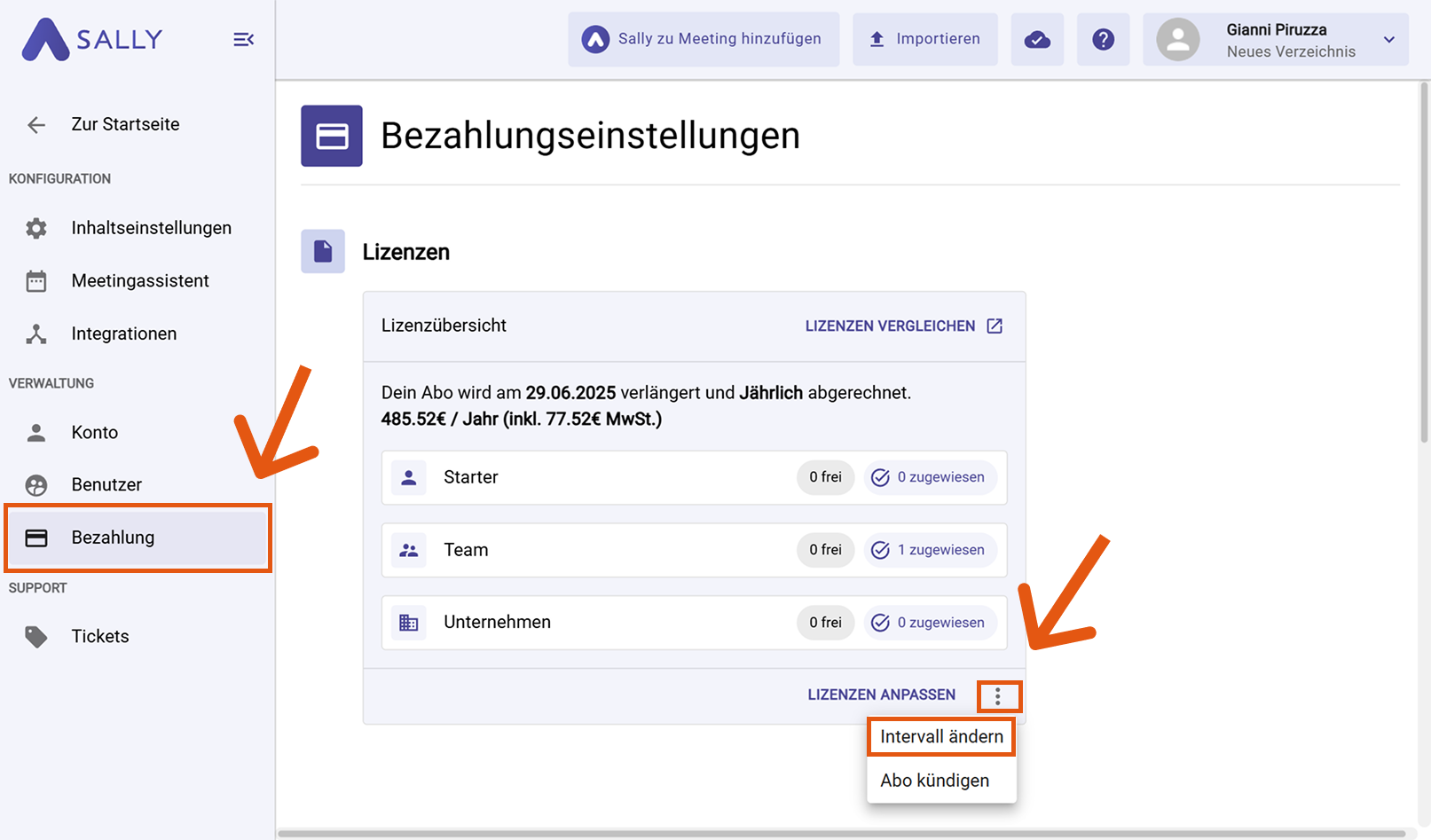Image resolution: width=1431 pixels, height=840 pixels.
Task: Click the Team license group icon
Action: (x=409, y=550)
